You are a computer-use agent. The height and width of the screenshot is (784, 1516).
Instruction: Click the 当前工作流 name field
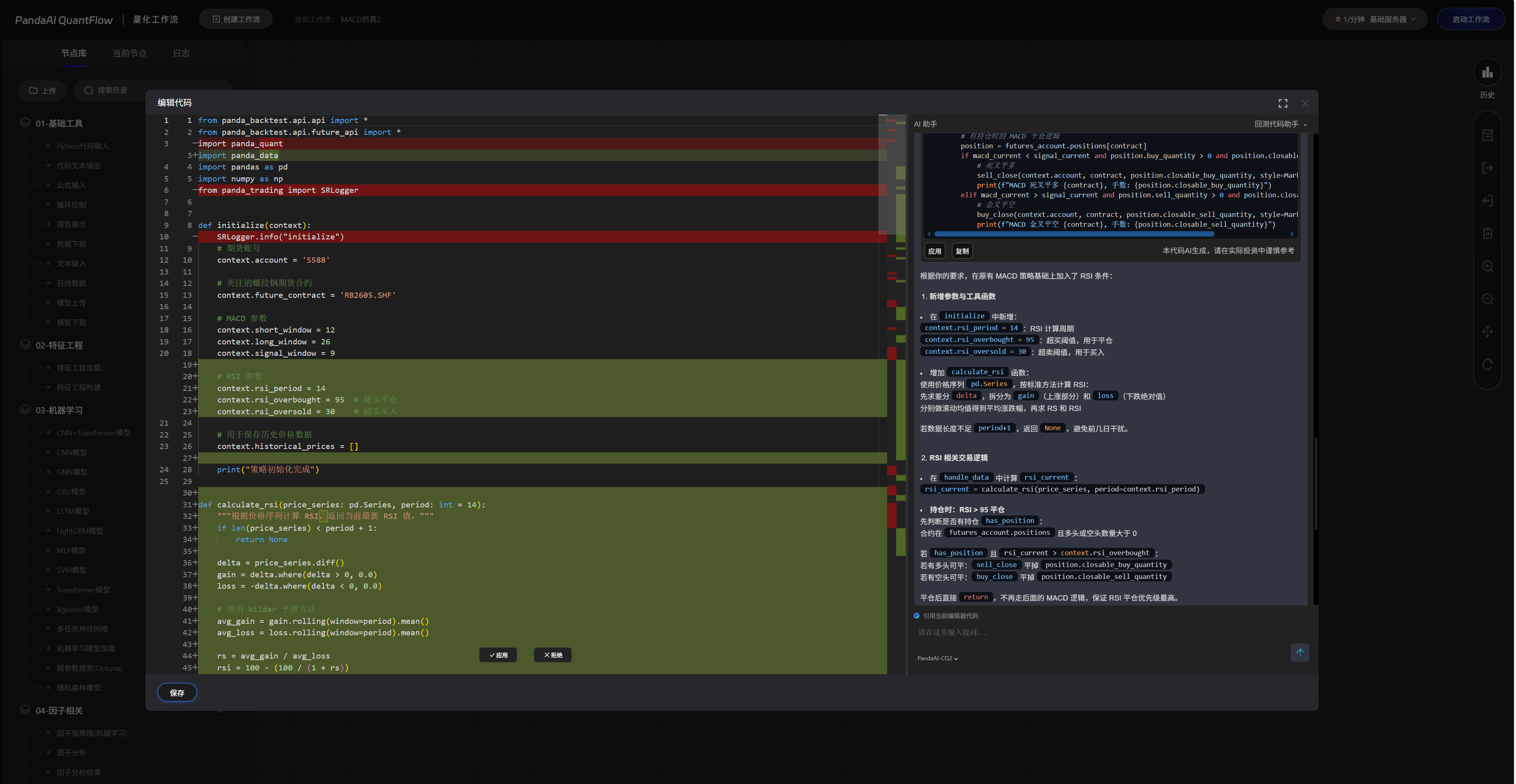click(378, 20)
